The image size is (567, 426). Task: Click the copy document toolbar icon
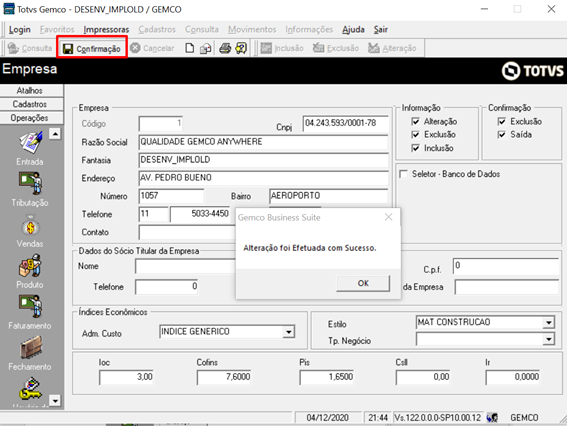206,48
